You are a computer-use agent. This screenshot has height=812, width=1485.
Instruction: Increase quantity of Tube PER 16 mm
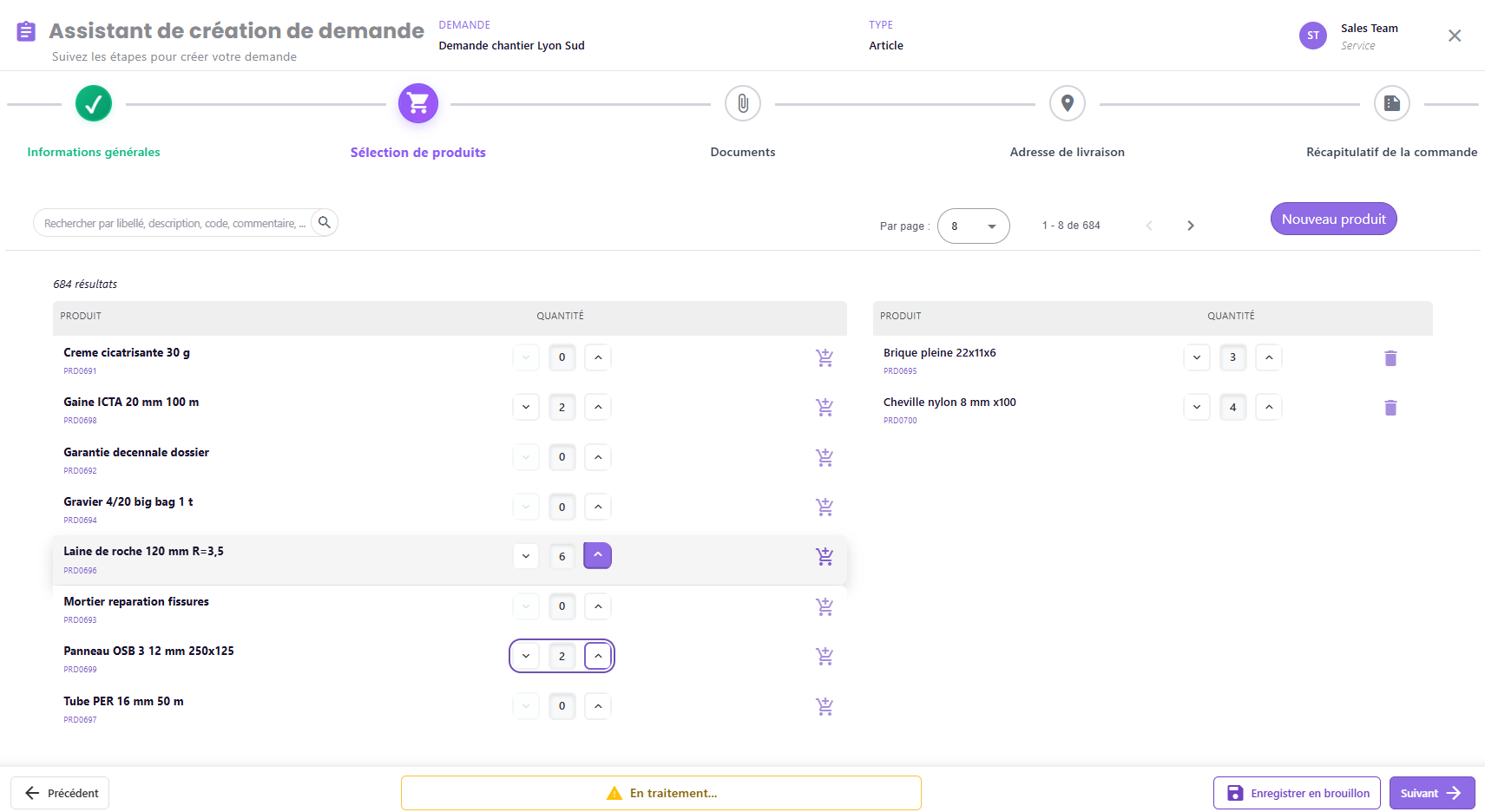tap(598, 706)
